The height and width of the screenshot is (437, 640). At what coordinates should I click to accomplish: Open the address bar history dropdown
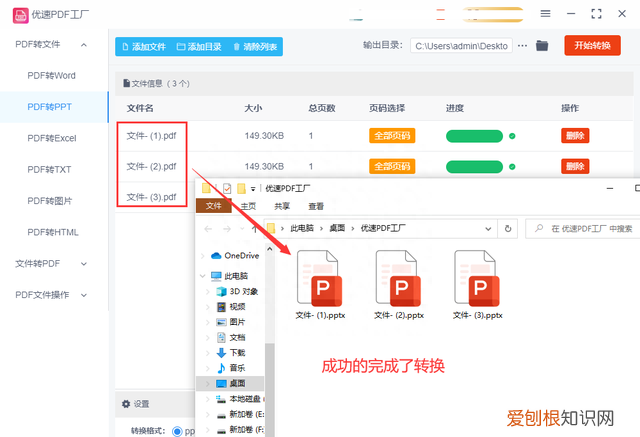click(488, 229)
